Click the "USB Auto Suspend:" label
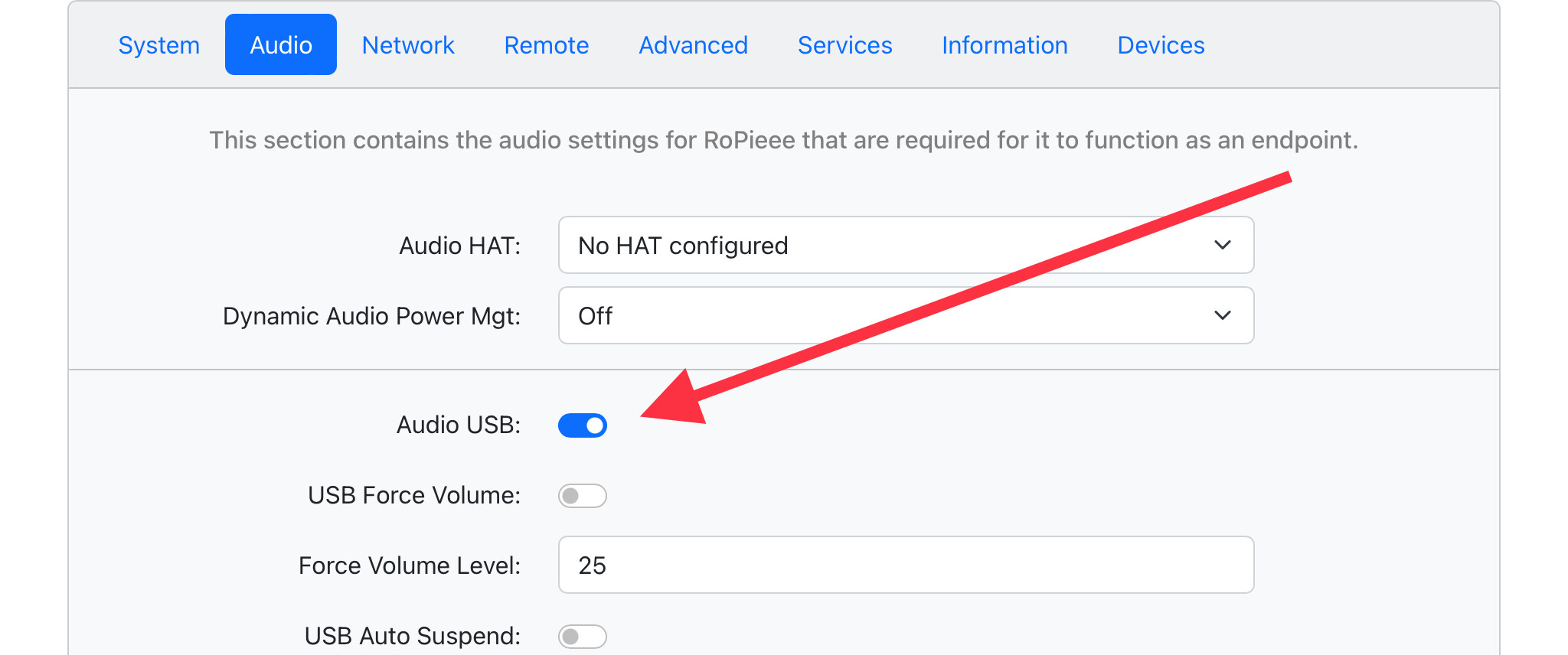The height and width of the screenshot is (655, 1568). pos(412,636)
